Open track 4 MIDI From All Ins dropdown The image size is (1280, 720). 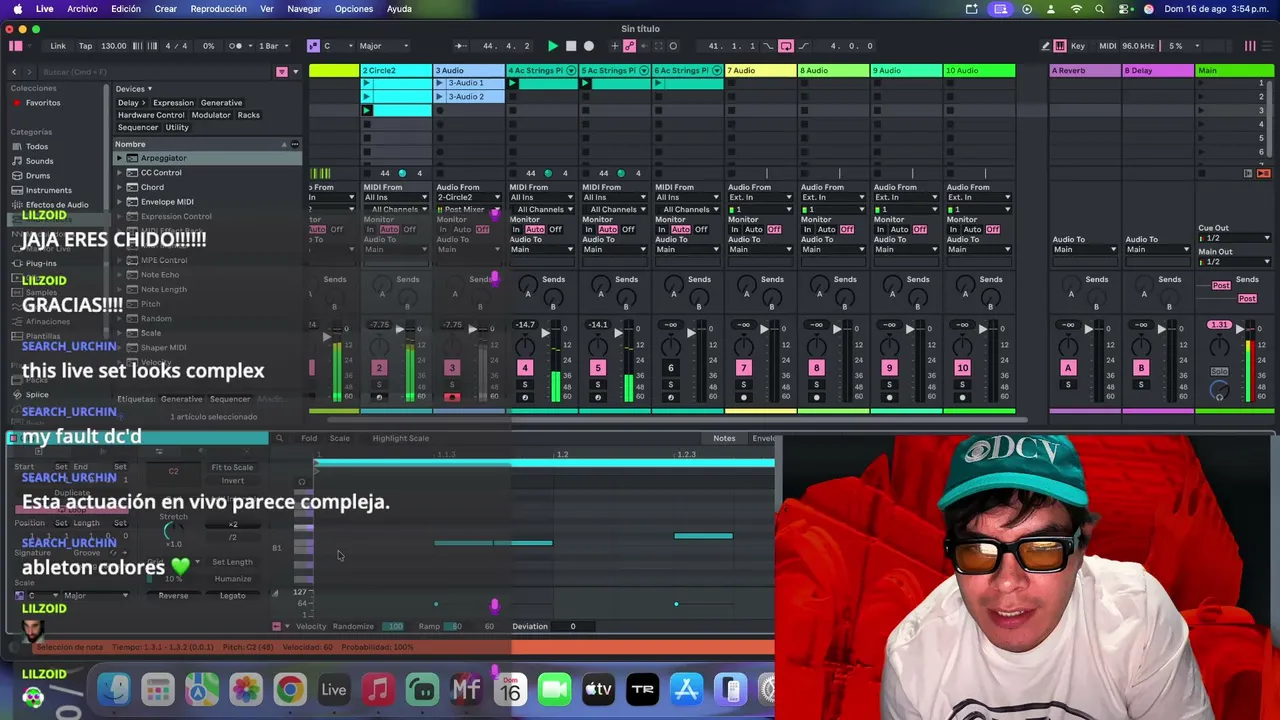click(x=541, y=198)
